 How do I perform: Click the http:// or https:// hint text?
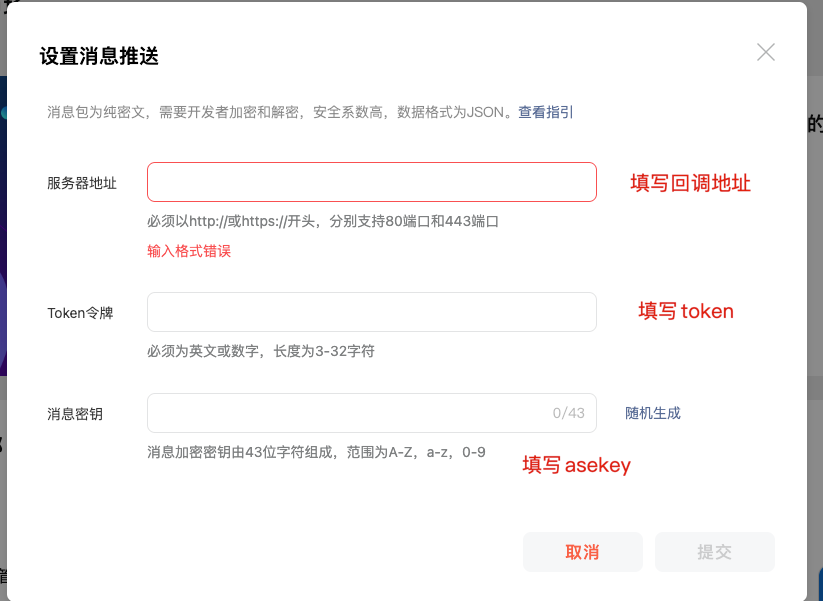tap(323, 222)
